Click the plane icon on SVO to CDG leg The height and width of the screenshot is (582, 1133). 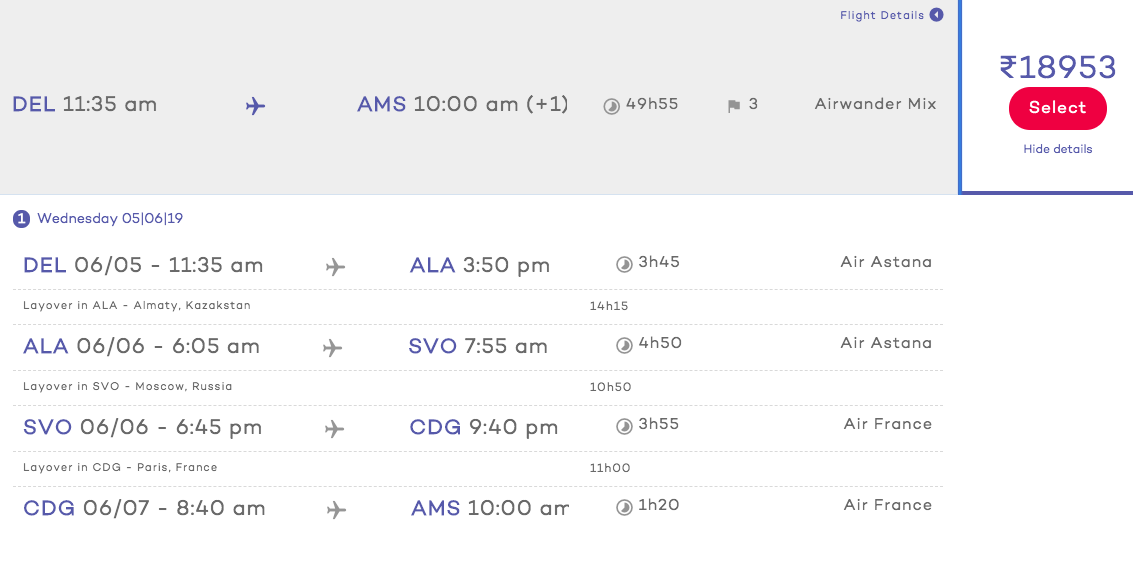tap(334, 429)
